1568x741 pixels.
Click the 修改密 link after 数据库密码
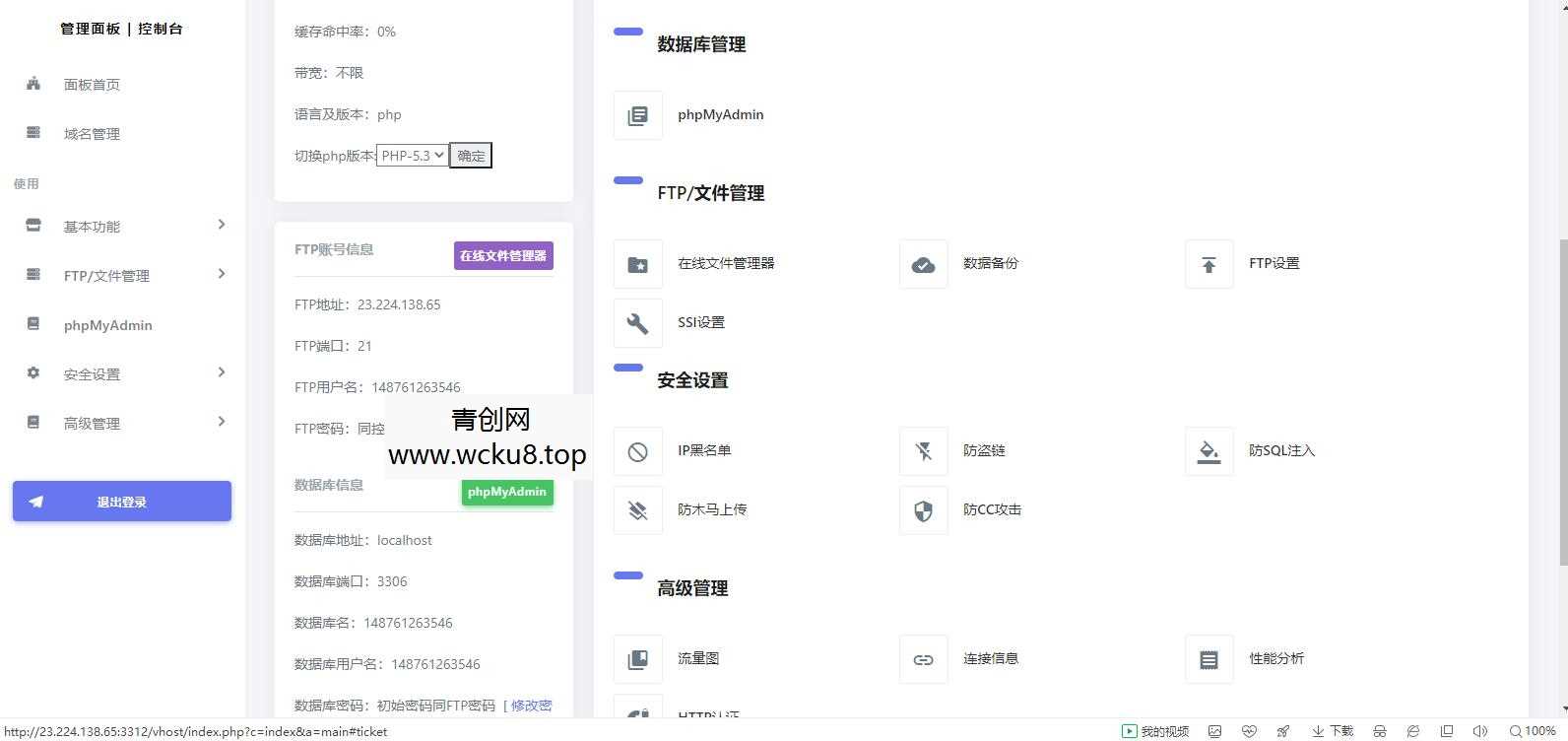click(x=532, y=706)
